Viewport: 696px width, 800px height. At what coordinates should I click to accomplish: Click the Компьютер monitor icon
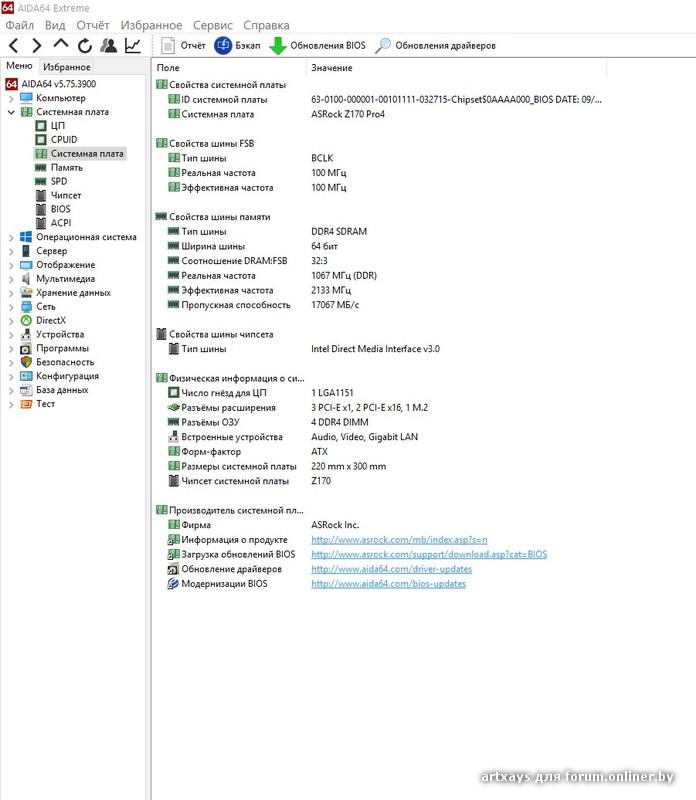[26, 97]
